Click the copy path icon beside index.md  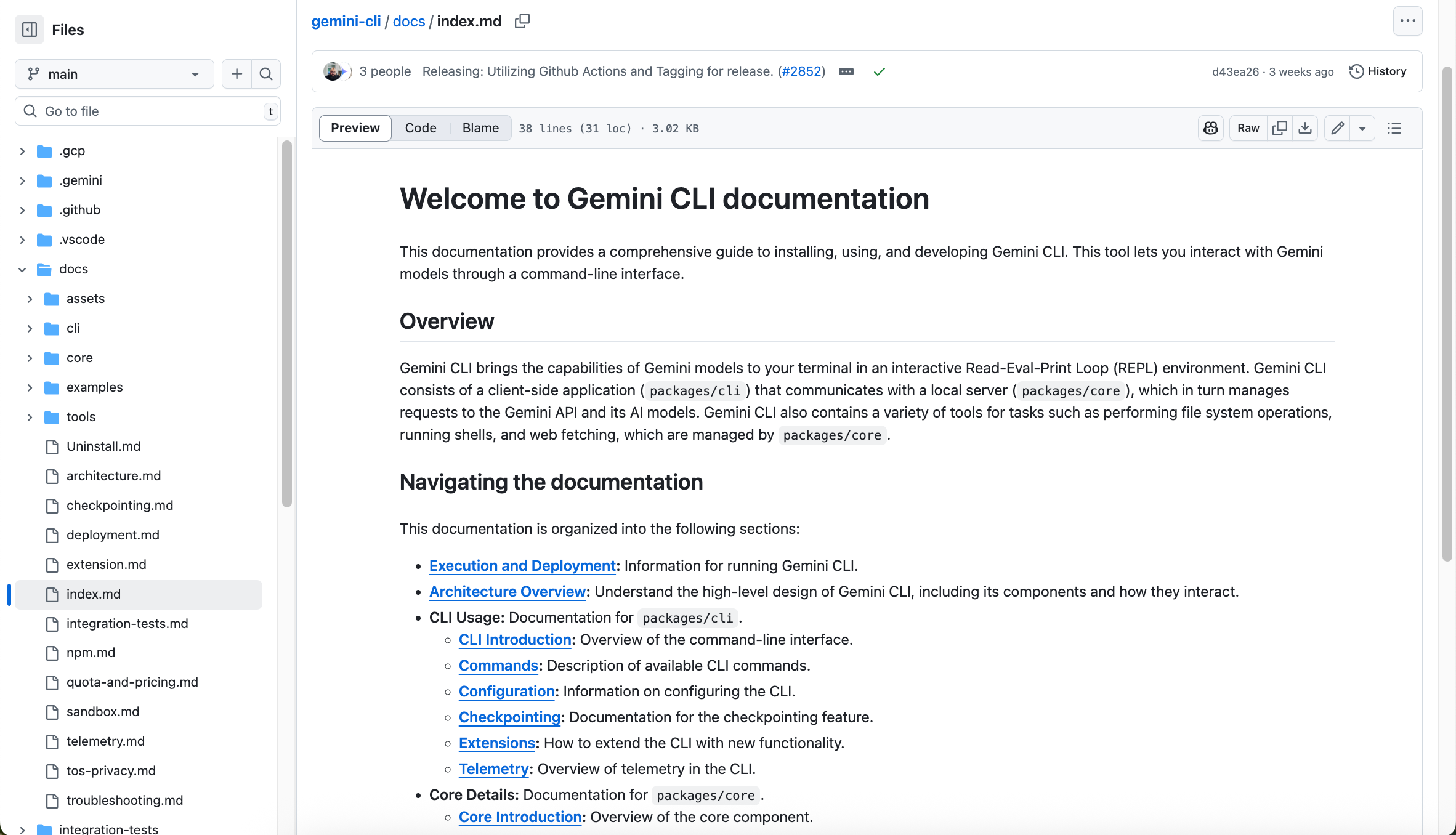coord(522,22)
